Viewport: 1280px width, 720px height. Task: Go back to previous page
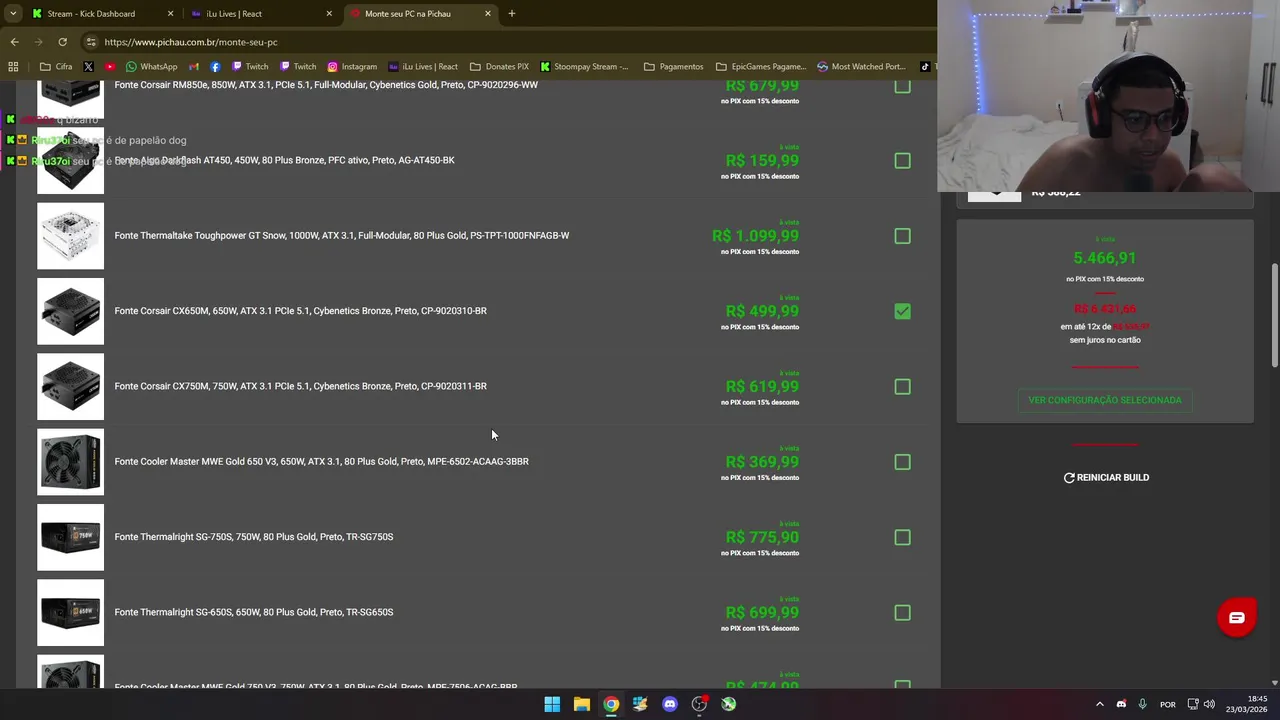[x=14, y=42]
